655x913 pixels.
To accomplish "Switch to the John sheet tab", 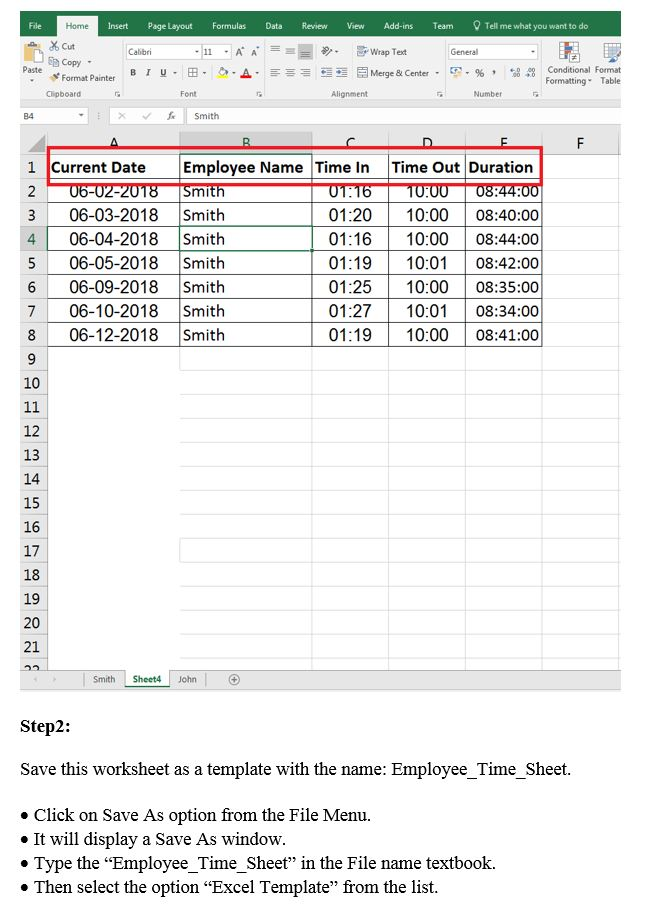I will (187, 679).
